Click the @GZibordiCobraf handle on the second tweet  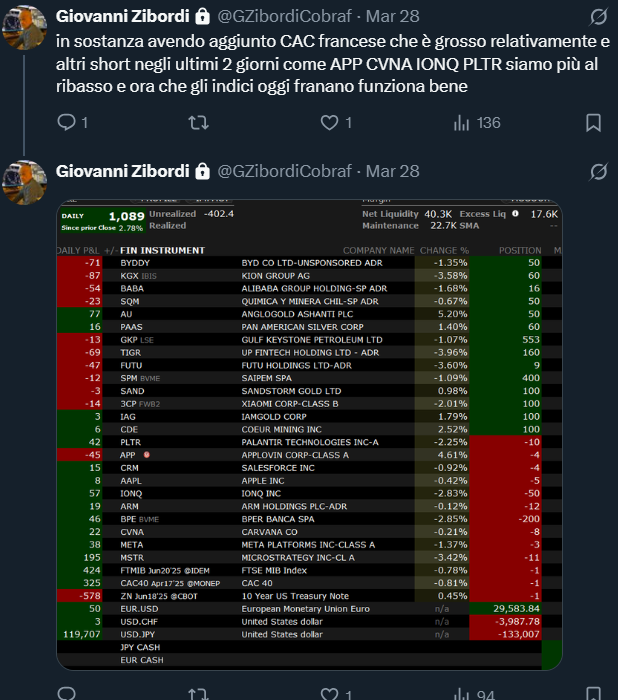pos(280,172)
